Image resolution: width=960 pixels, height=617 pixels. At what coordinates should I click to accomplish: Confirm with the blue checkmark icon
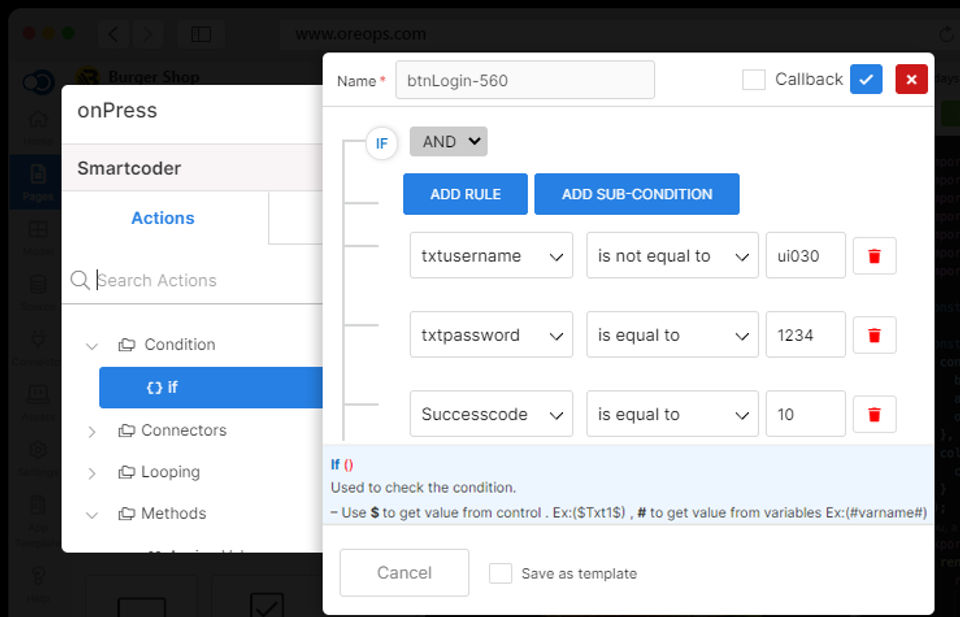pyautogui.click(x=866, y=80)
